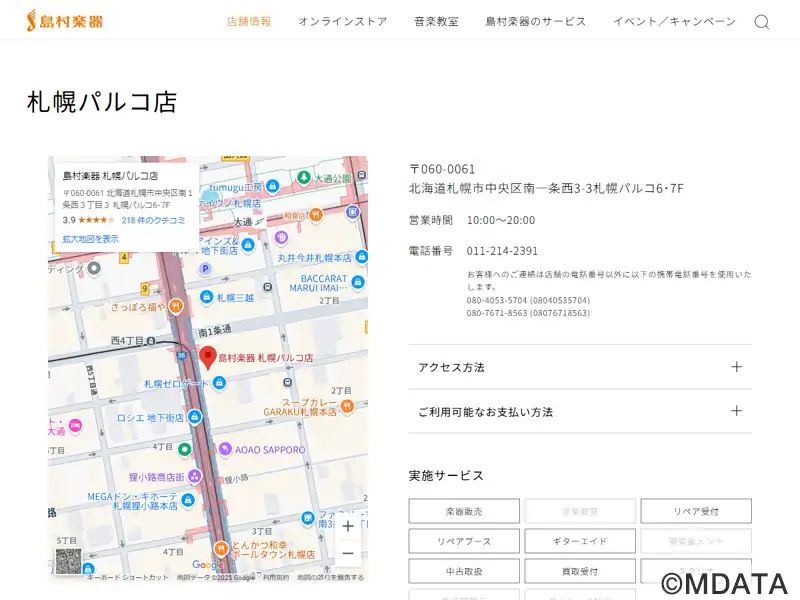The height and width of the screenshot is (600, 800).
Task: Select the ロシエ 地下街店 shopping pin
Action: [x=194, y=417]
